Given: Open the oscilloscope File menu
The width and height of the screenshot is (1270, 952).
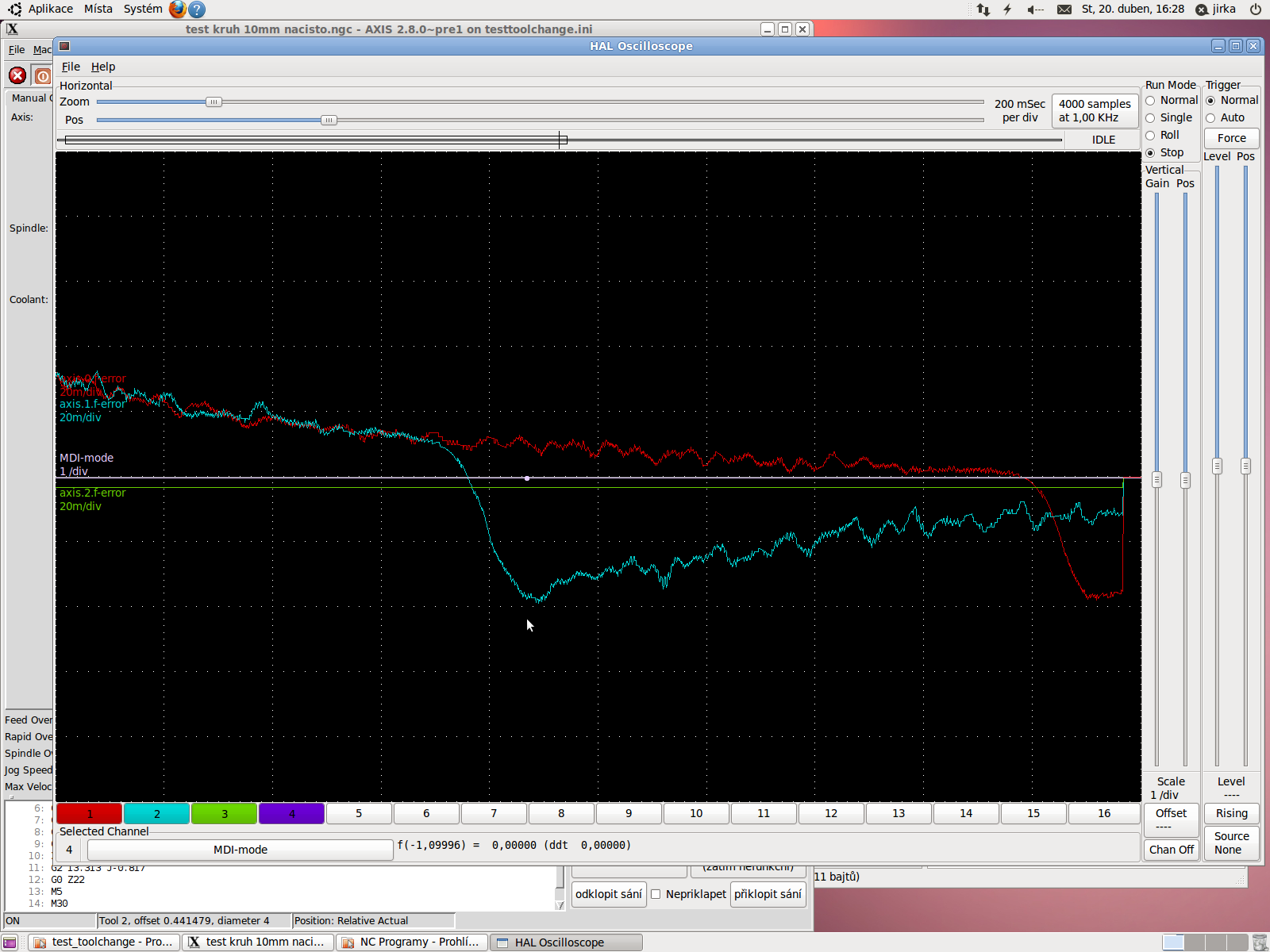Looking at the screenshot, I should [71, 67].
